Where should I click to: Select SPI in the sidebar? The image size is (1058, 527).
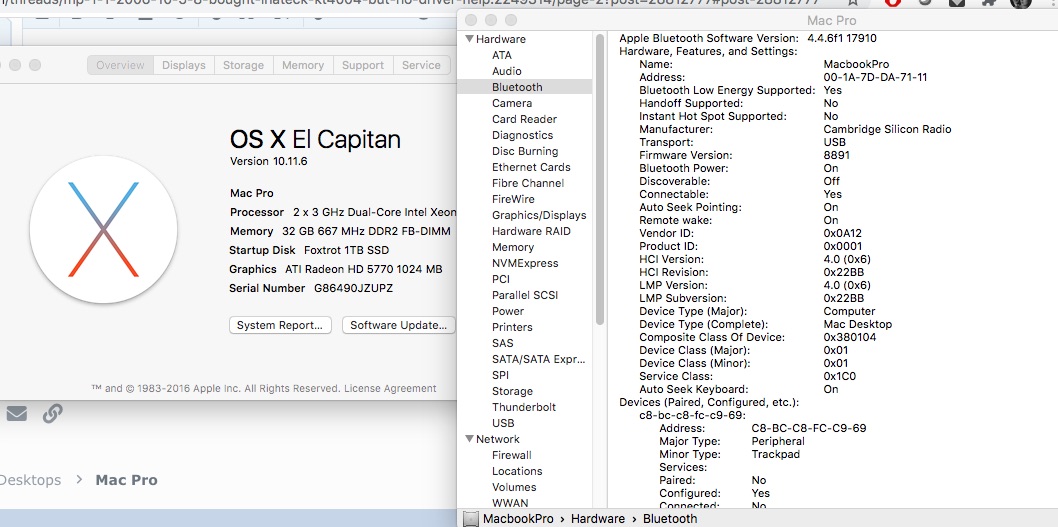501,375
